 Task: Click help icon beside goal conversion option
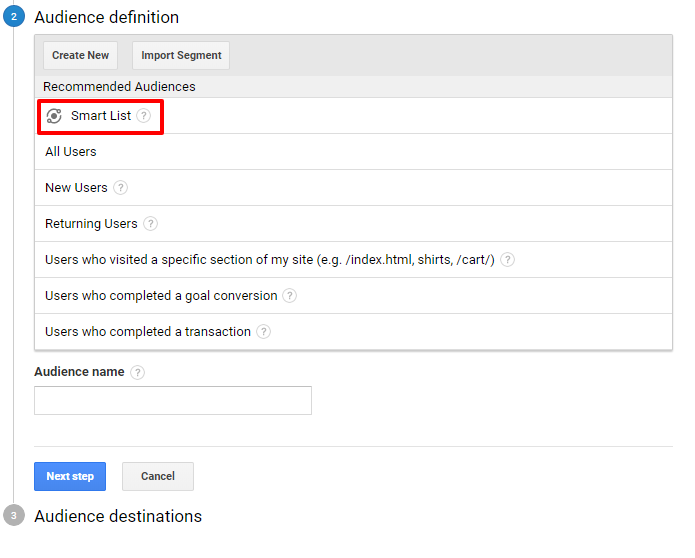pos(289,296)
